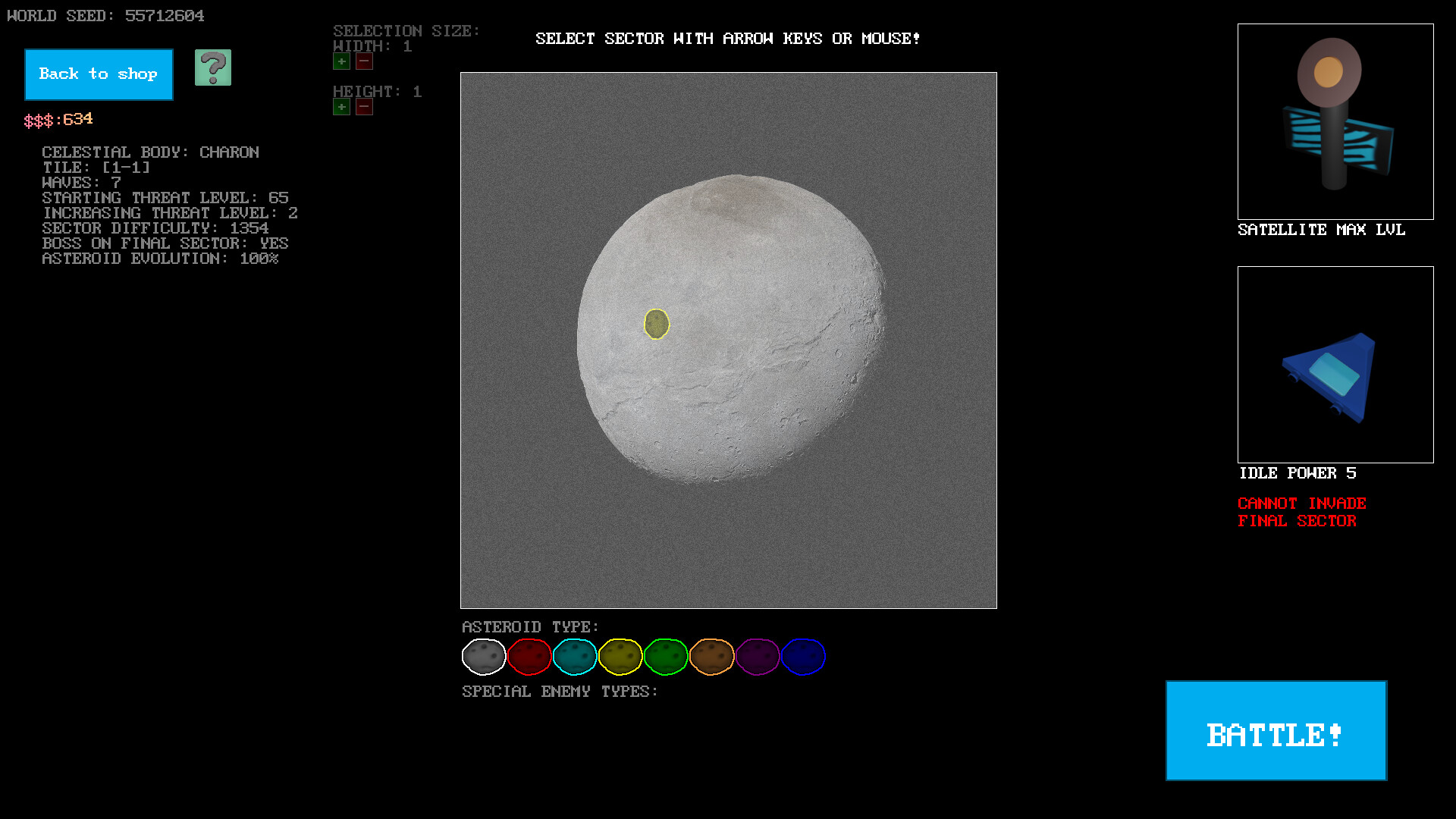1456x819 pixels.
Task: Select the purple asteroid type
Action: click(757, 657)
